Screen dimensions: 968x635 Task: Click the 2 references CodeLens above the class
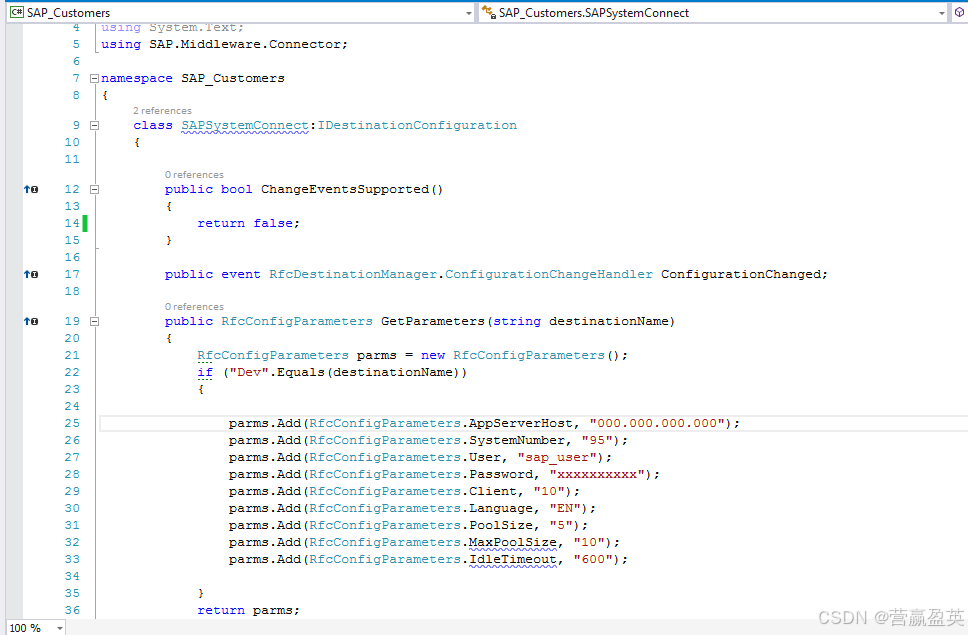point(162,110)
